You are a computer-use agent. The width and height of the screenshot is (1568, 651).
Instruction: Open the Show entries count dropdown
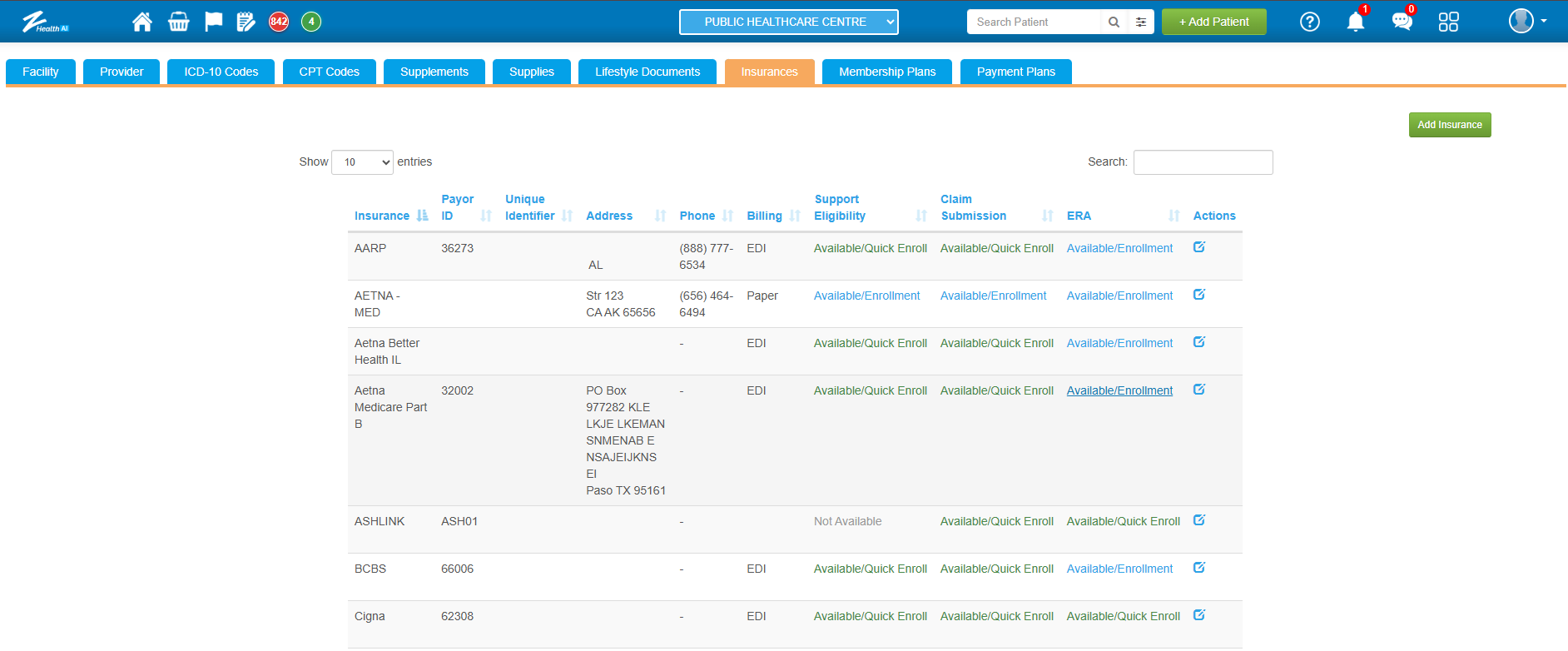pyautogui.click(x=362, y=162)
